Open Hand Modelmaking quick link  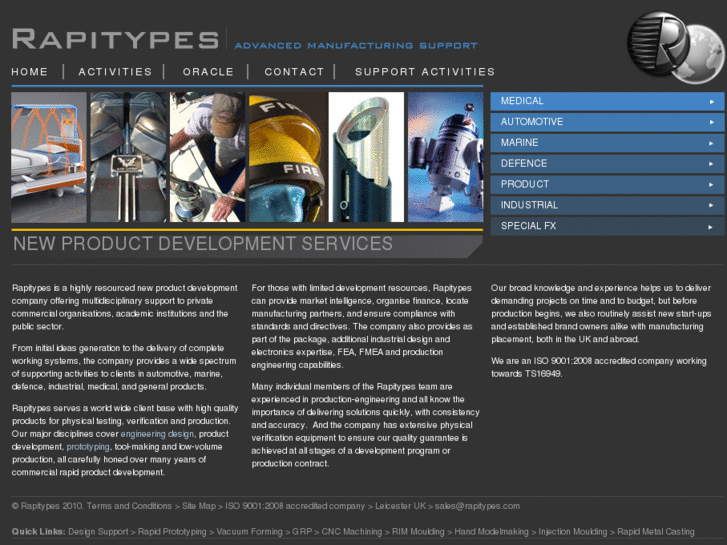pos(491,532)
